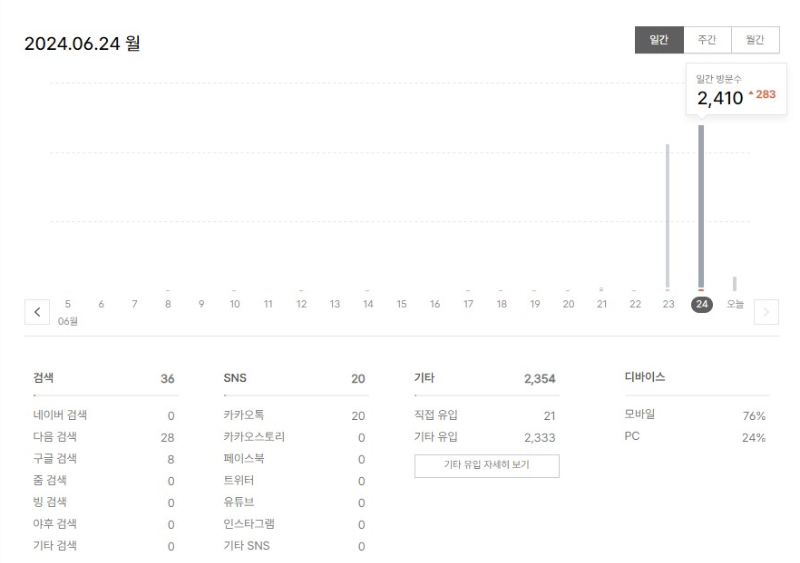Click the 구글 검색 row
Viewport: 800px width, 563px height.
point(104,459)
